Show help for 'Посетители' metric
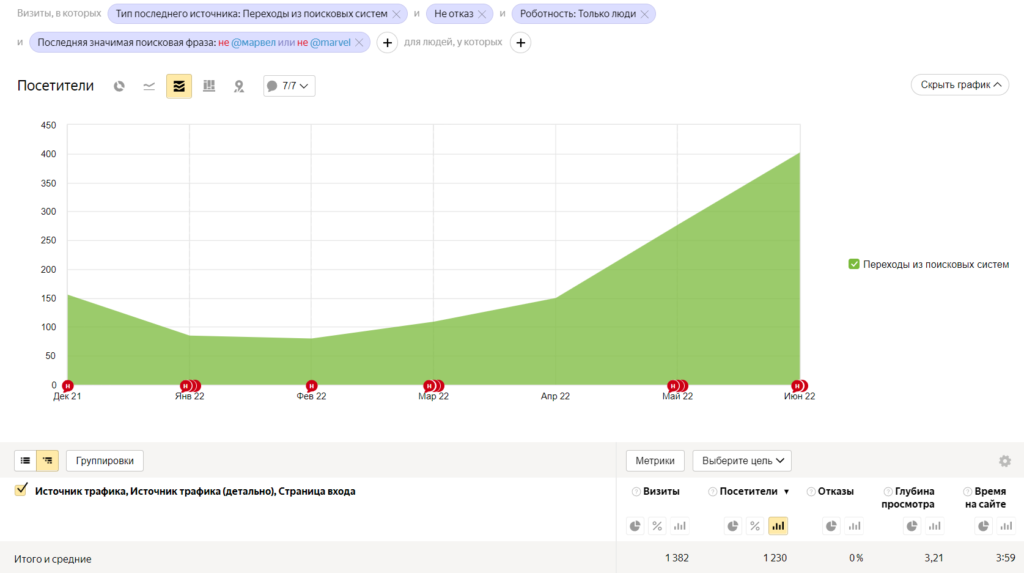1024x573 pixels. coord(712,492)
